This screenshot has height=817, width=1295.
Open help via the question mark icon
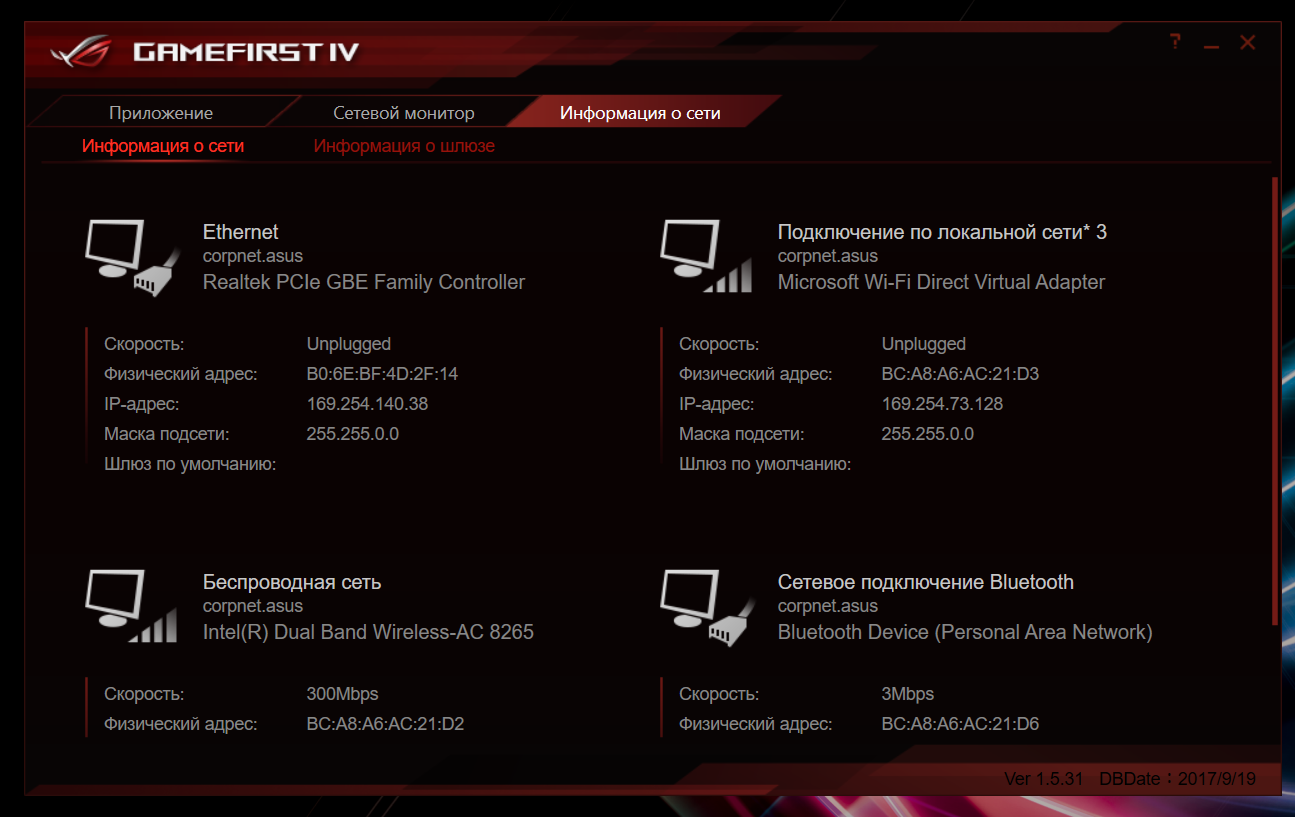click(1175, 42)
